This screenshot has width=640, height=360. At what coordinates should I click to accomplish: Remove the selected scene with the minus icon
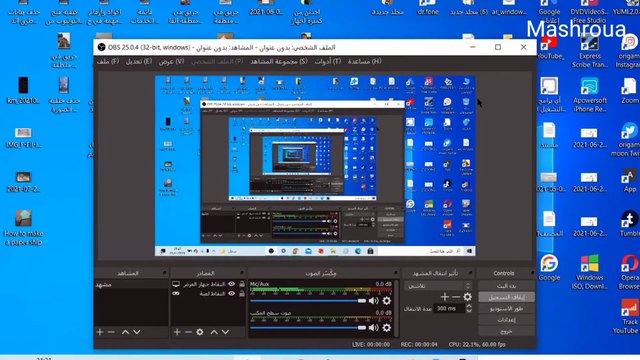pos(111,332)
